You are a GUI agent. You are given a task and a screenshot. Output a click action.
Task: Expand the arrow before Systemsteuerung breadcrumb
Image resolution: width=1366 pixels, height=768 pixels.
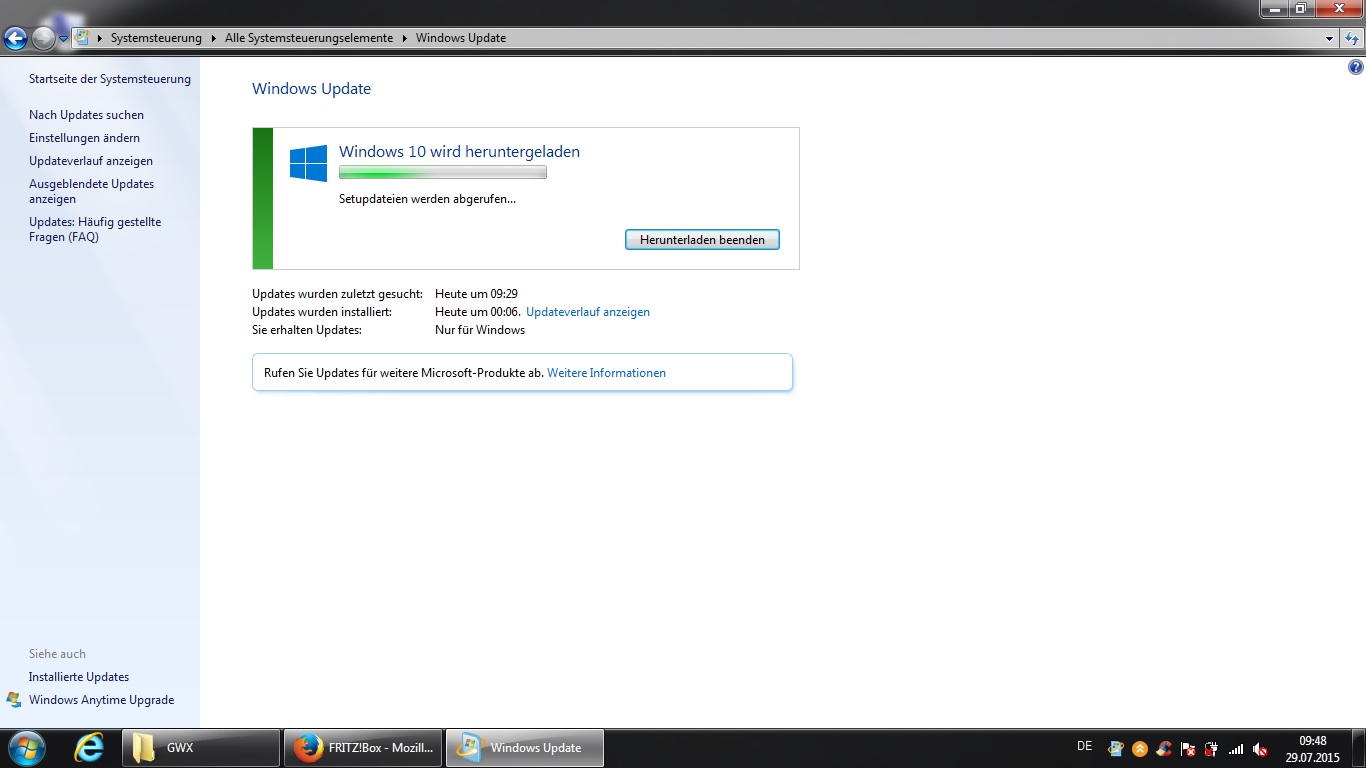click(x=100, y=38)
